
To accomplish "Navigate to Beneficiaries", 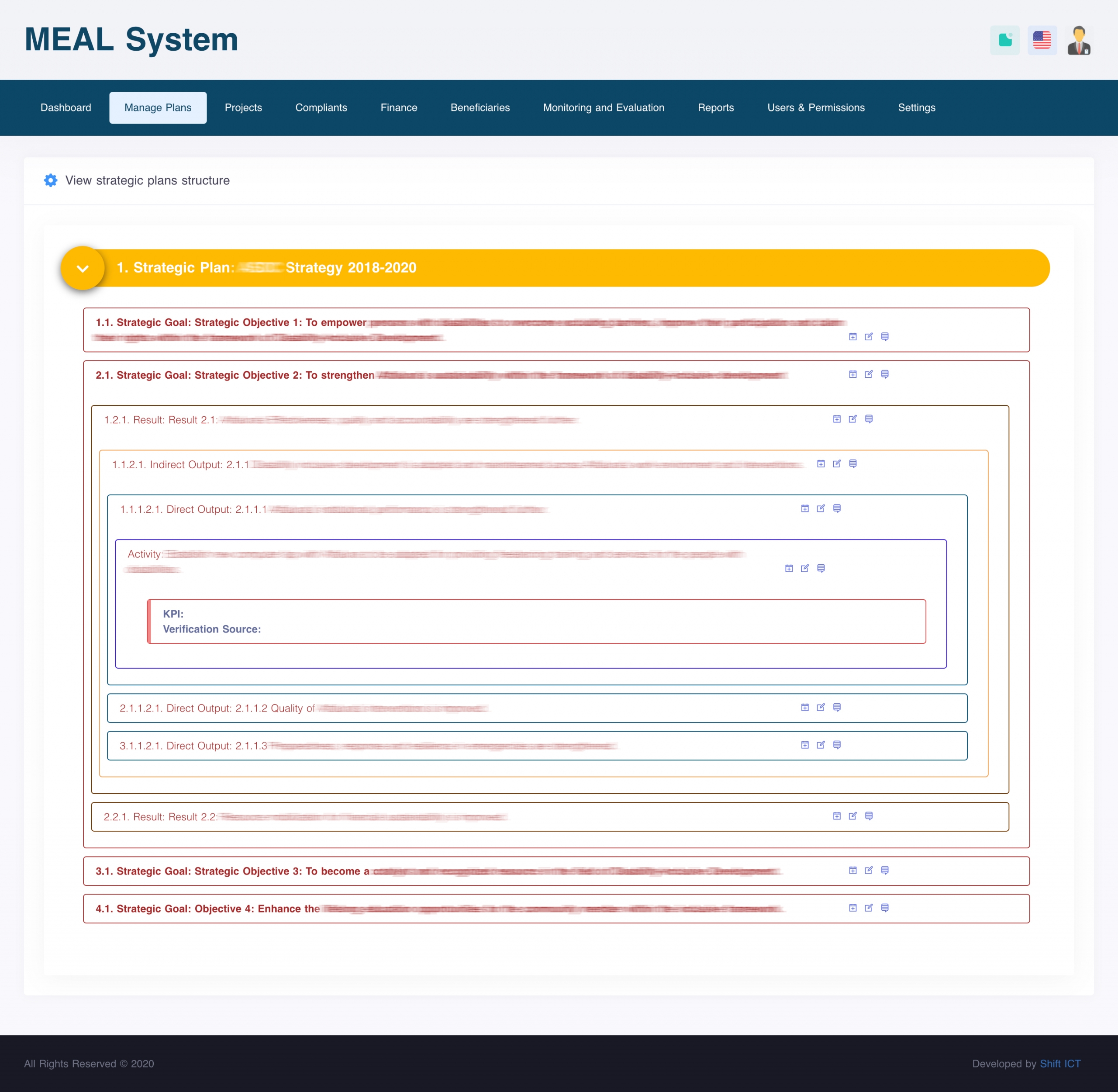I will (x=480, y=108).
